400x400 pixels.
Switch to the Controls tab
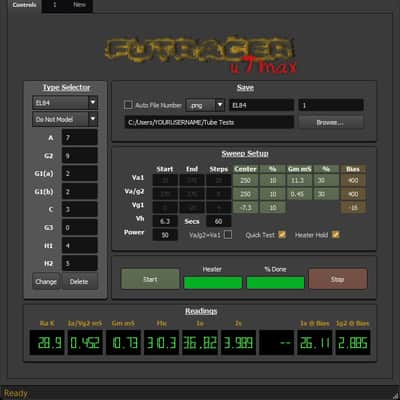click(x=24, y=5)
